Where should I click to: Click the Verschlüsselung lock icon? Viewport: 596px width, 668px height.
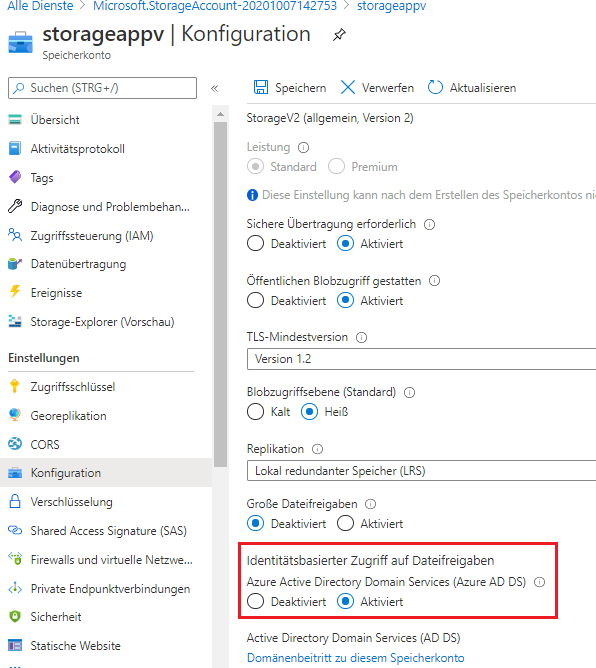click(x=15, y=501)
